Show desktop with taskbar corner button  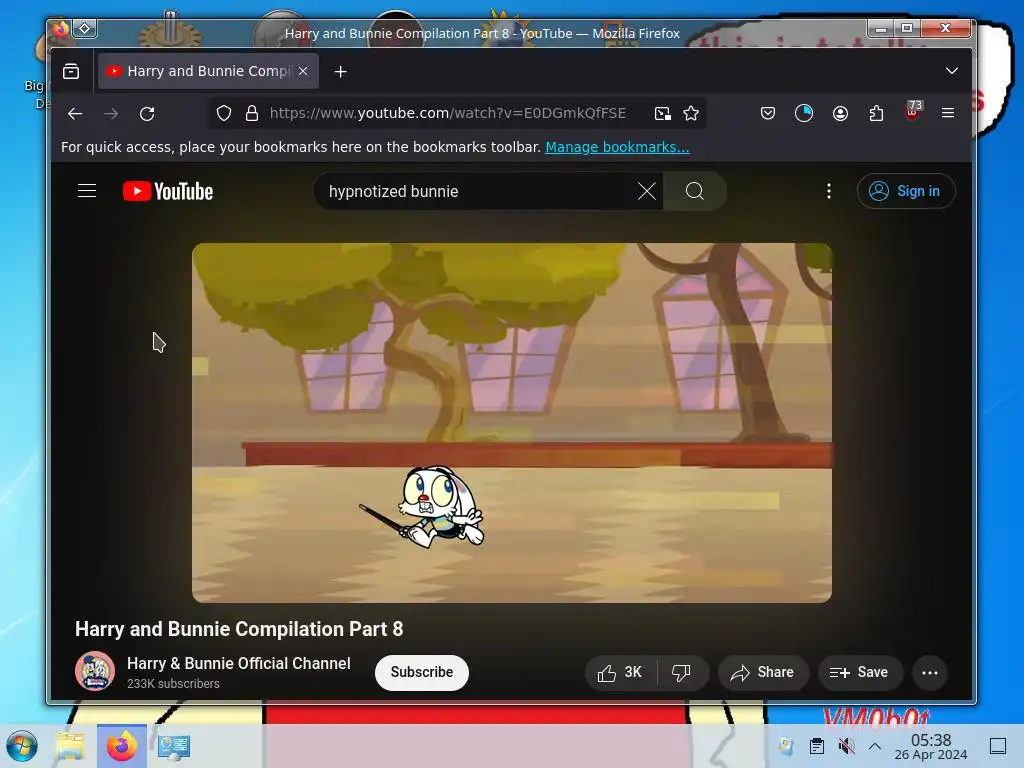(998, 746)
